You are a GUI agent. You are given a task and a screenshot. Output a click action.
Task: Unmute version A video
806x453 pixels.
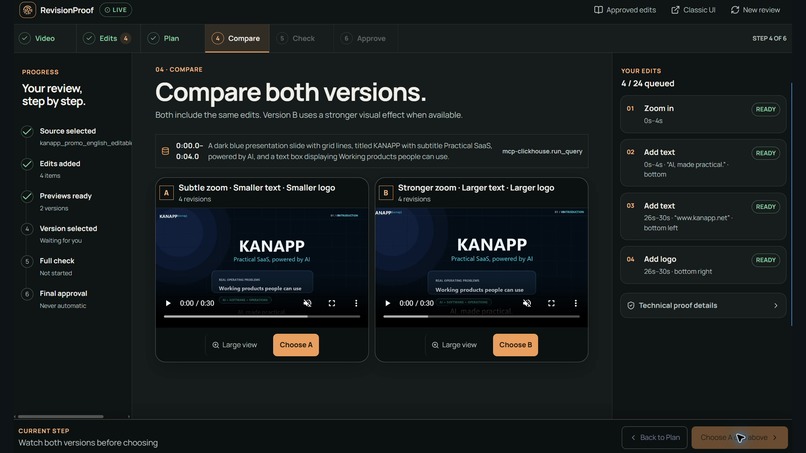[x=307, y=303]
